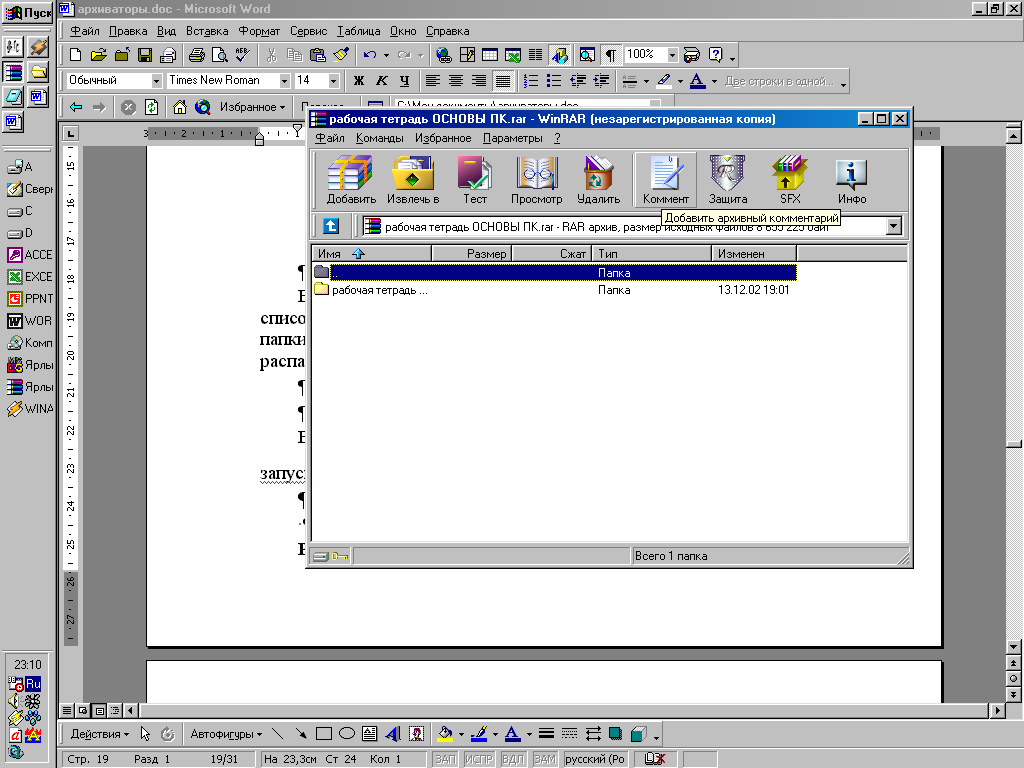The height and width of the screenshot is (768, 1024).
Task: Sort WinRAR list by Размер column
Action: click(472, 253)
